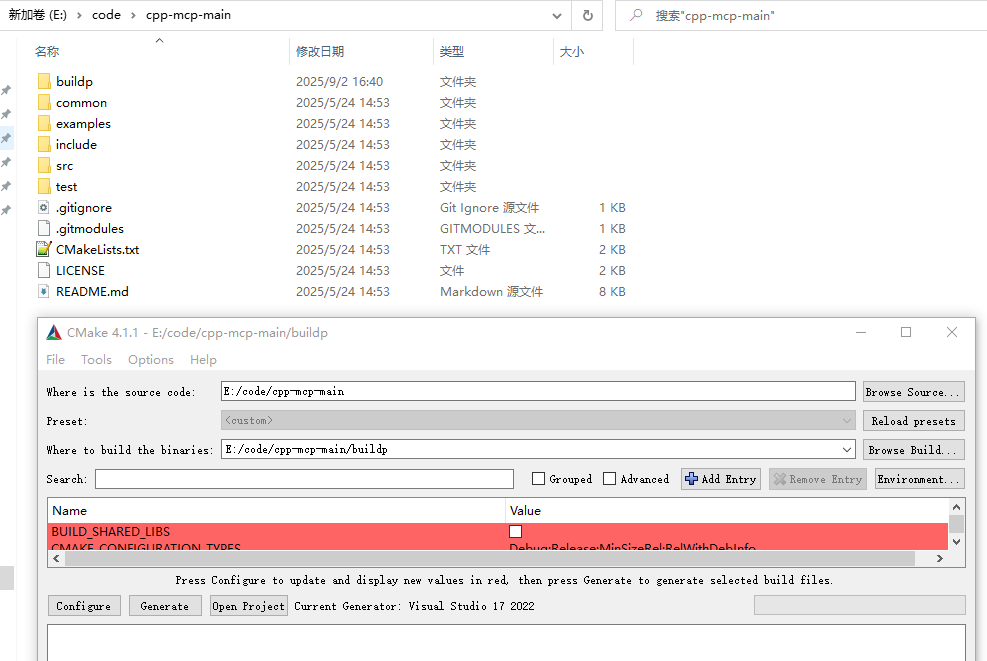
Task: Select the .gitignore file icon
Action: 43,207
